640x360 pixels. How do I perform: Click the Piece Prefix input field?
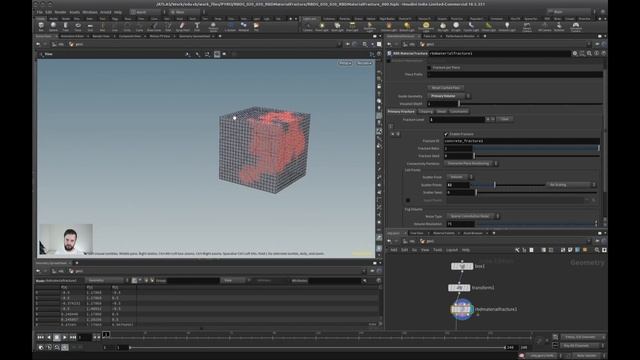coord(515,74)
